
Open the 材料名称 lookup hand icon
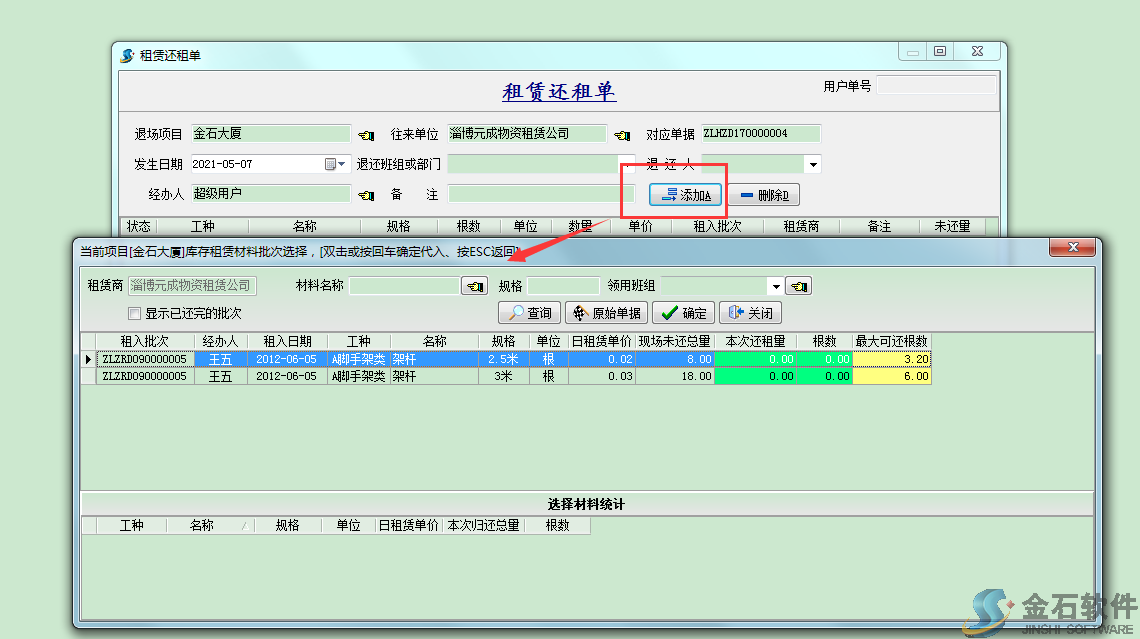(x=474, y=287)
